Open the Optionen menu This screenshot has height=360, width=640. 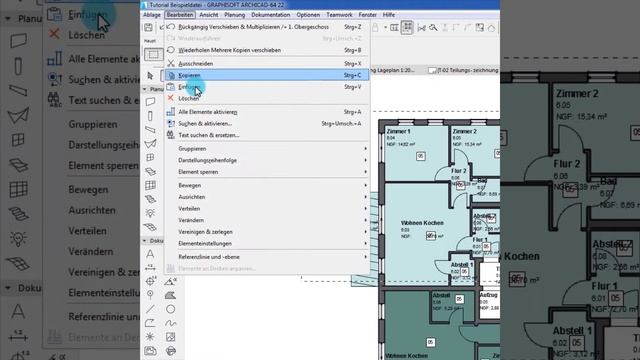[308, 15]
